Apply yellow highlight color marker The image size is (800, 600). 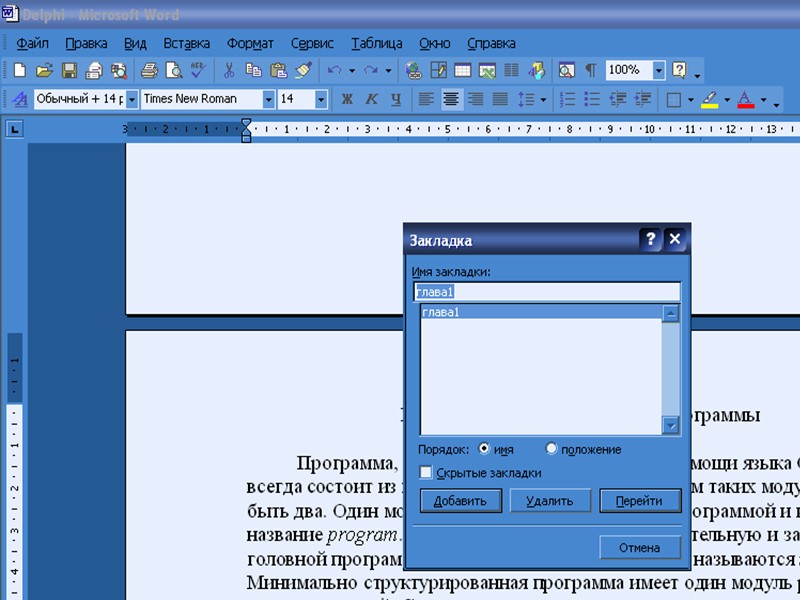(x=709, y=99)
